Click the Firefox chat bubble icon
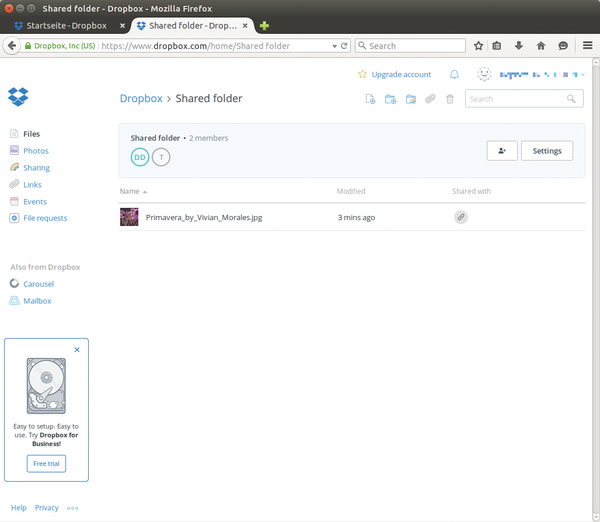This screenshot has height=522, width=600. pos(563,46)
